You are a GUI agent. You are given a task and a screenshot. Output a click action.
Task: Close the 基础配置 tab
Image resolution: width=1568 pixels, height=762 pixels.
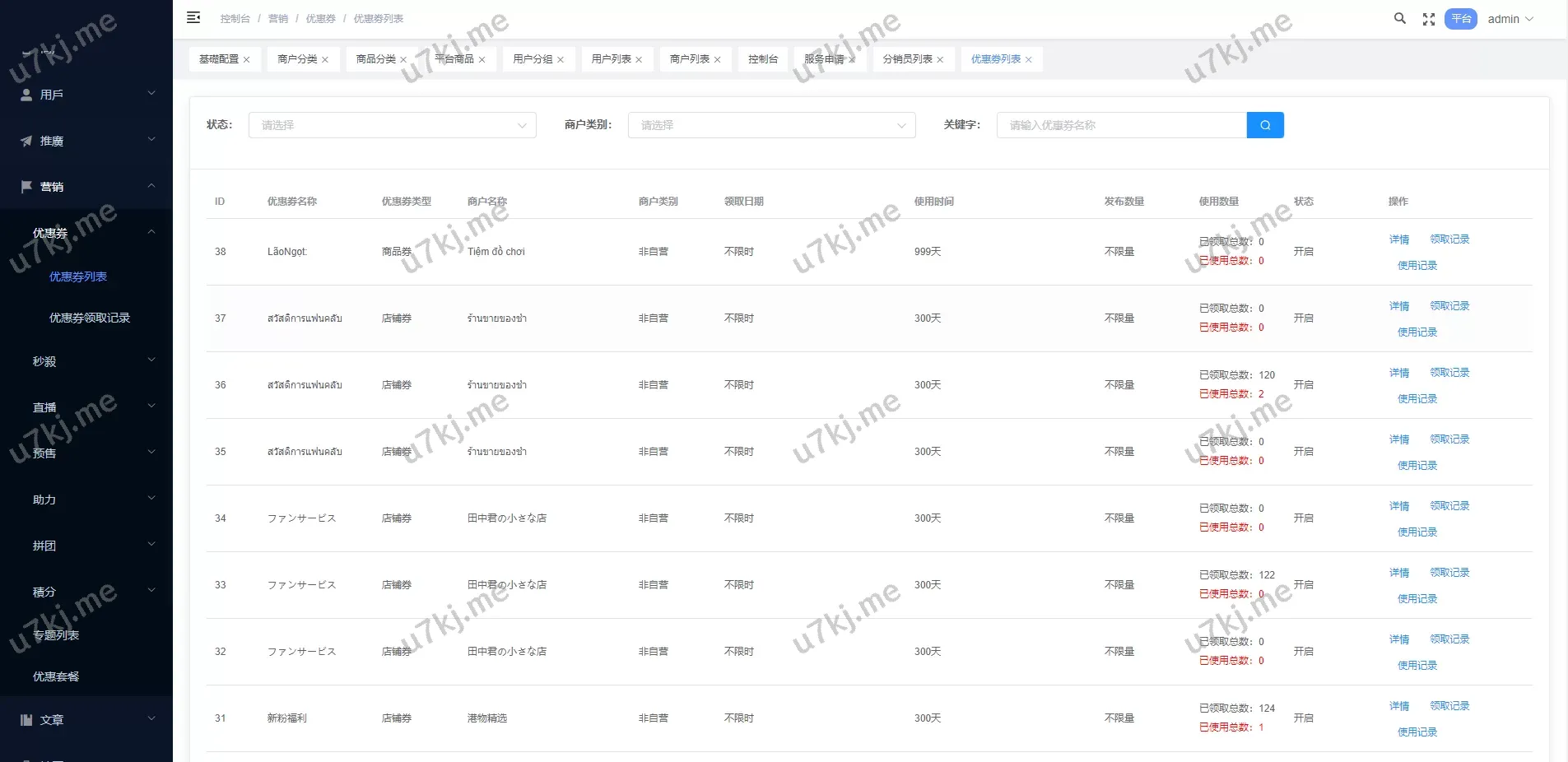pyautogui.click(x=246, y=60)
